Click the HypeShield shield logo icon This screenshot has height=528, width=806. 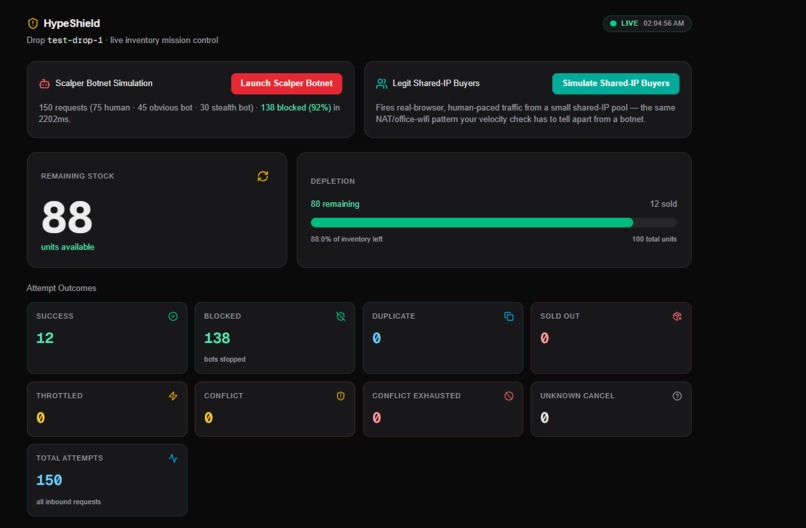(x=33, y=23)
